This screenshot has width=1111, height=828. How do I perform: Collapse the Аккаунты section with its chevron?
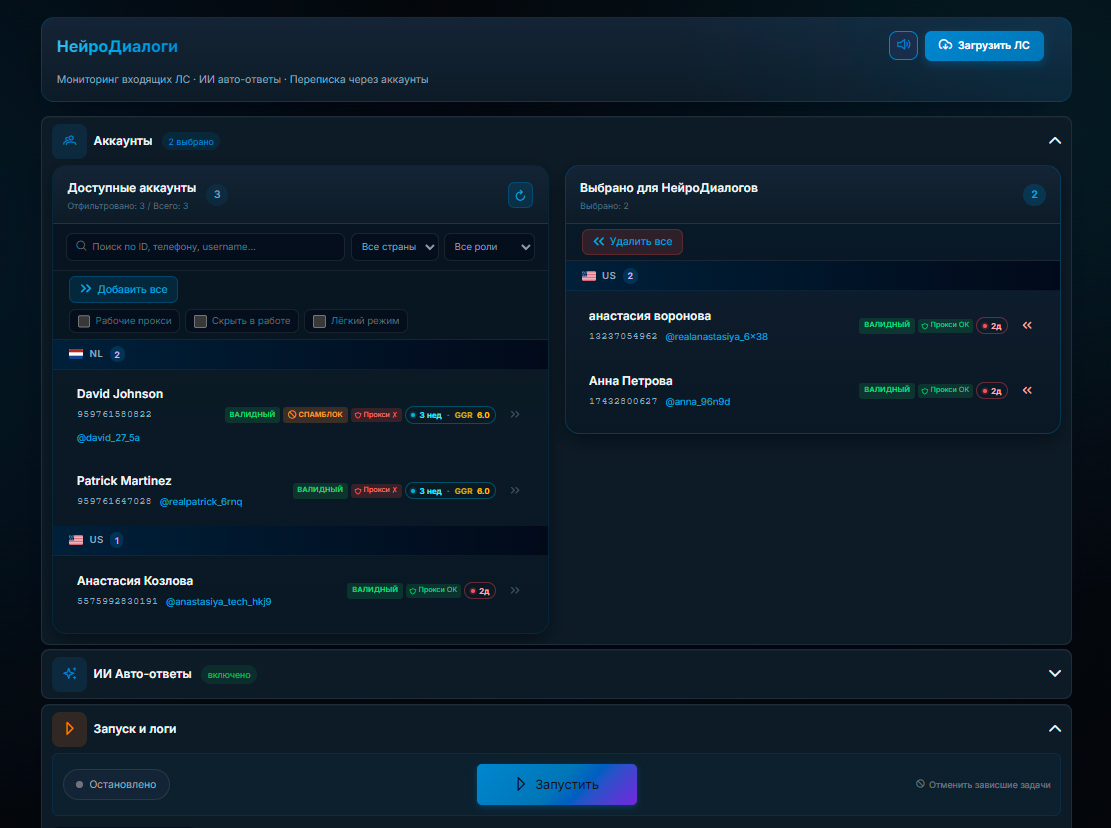(1054, 141)
